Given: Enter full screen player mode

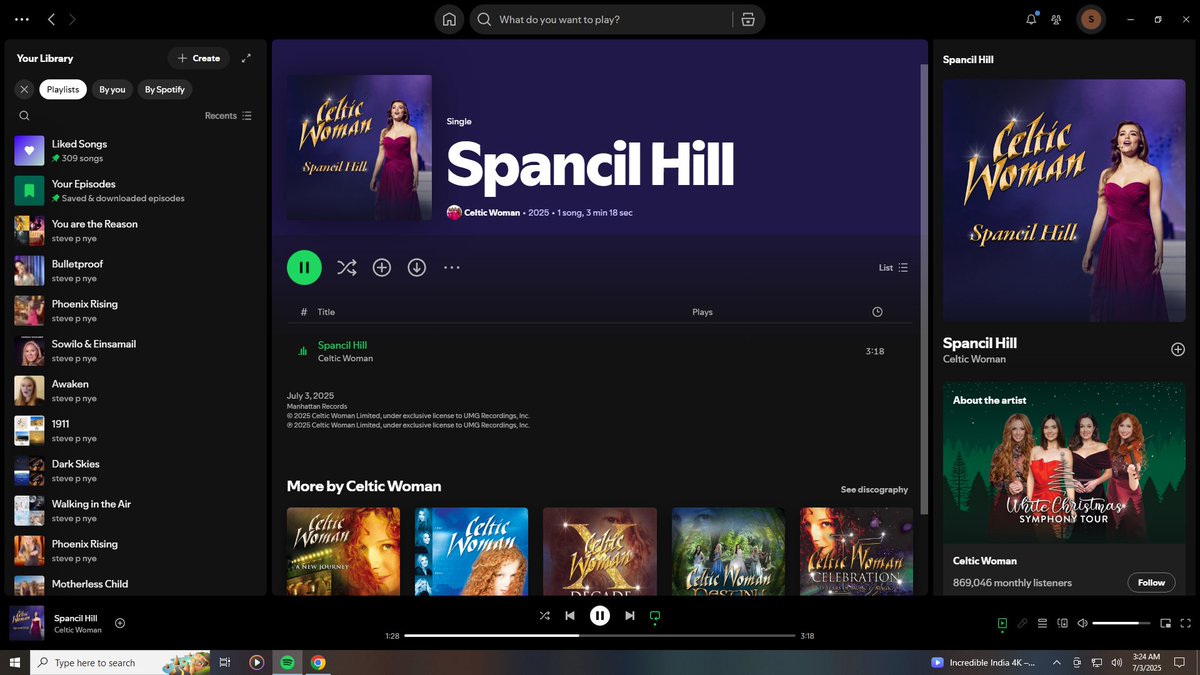Looking at the screenshot, I should [x=1186, y=623].
